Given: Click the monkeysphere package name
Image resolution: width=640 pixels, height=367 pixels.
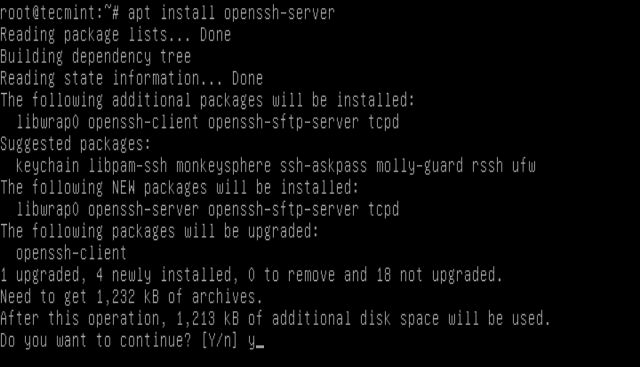Looking at the screenshot, I should [x=223, y=166].
